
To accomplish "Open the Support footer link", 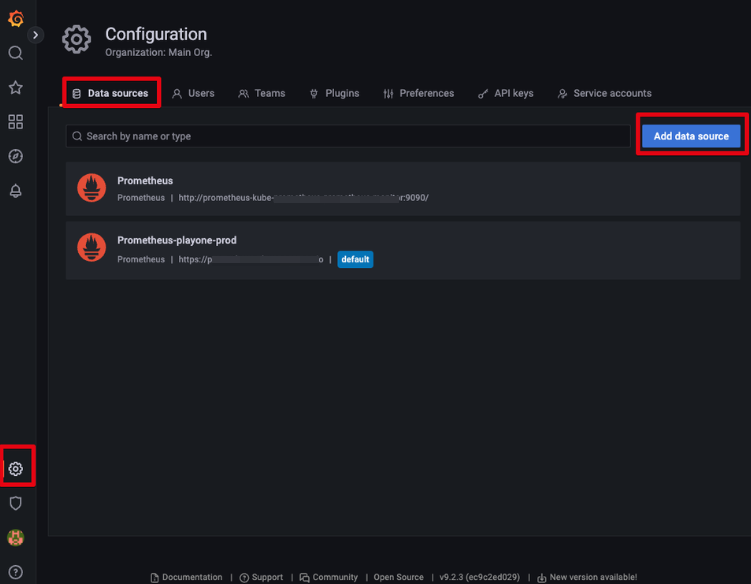I will [262, 577].
